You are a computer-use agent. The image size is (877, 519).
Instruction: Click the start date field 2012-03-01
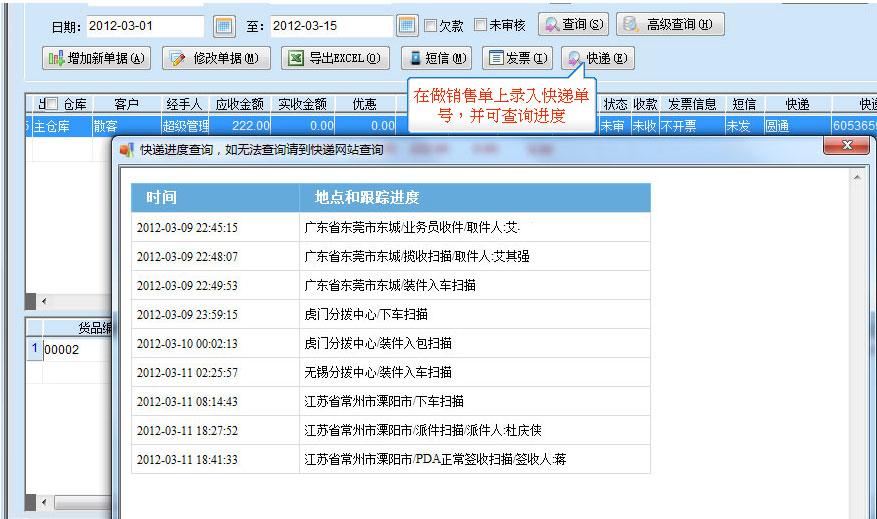[x=145, y=25]
